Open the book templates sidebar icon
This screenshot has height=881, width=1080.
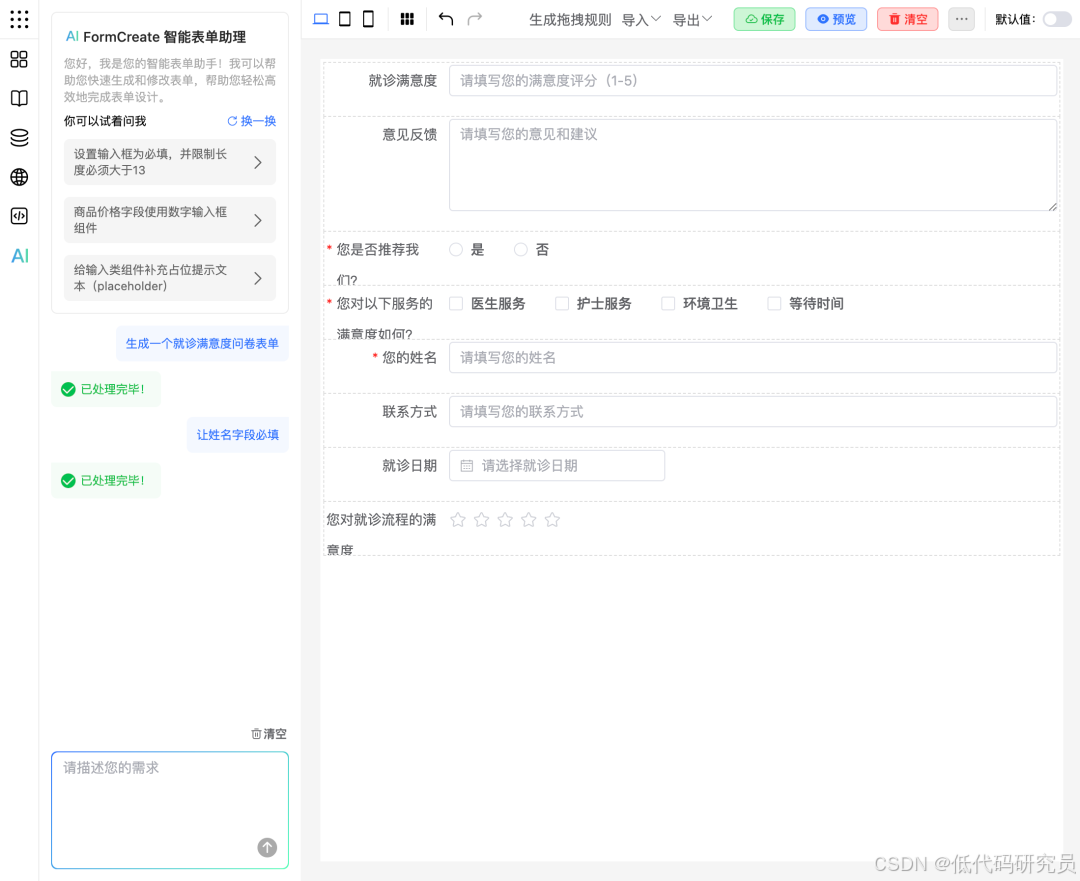tap(19, 99)
